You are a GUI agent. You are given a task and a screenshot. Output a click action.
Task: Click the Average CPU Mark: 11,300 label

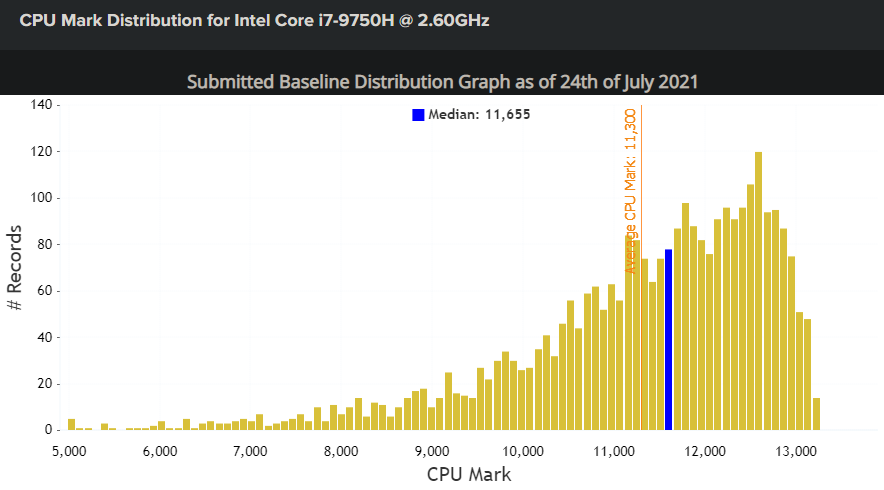pyautogui.click(x=630, y=191)
